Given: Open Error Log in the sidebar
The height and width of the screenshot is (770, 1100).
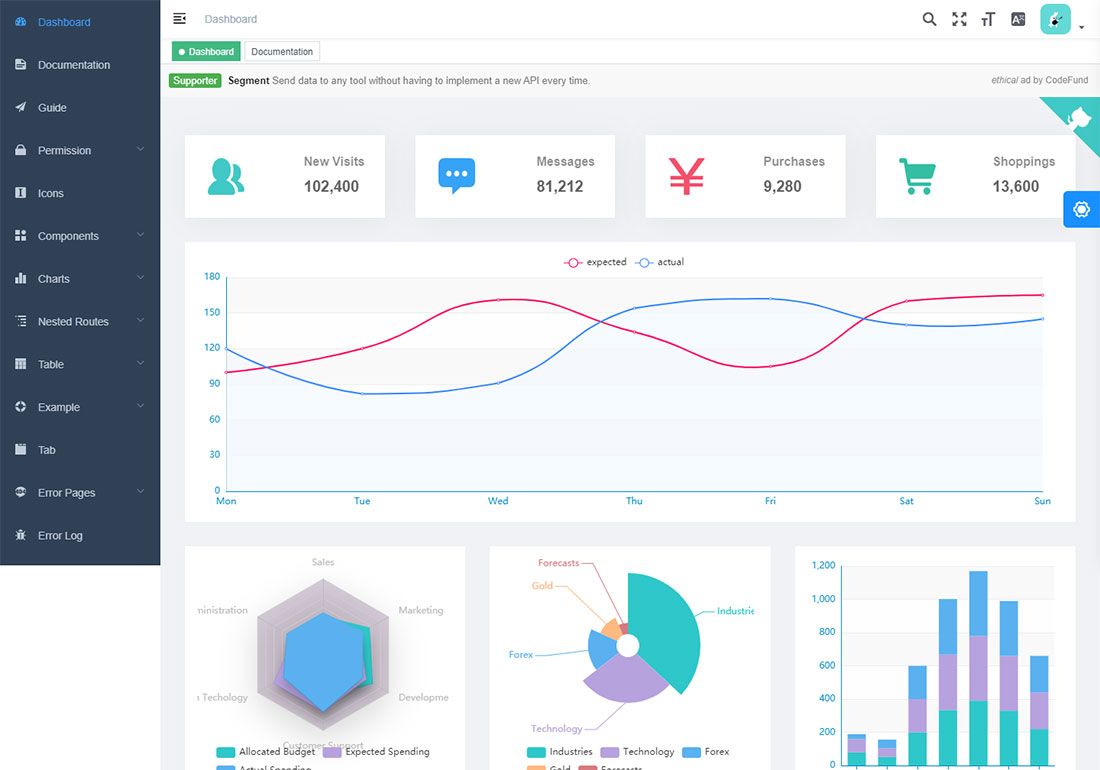Looking at the screenshot, I should [80, 535].
